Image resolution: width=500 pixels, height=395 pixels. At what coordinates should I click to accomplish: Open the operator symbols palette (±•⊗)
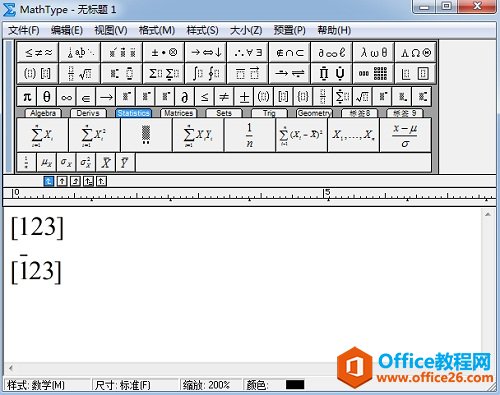coord(164,52)
